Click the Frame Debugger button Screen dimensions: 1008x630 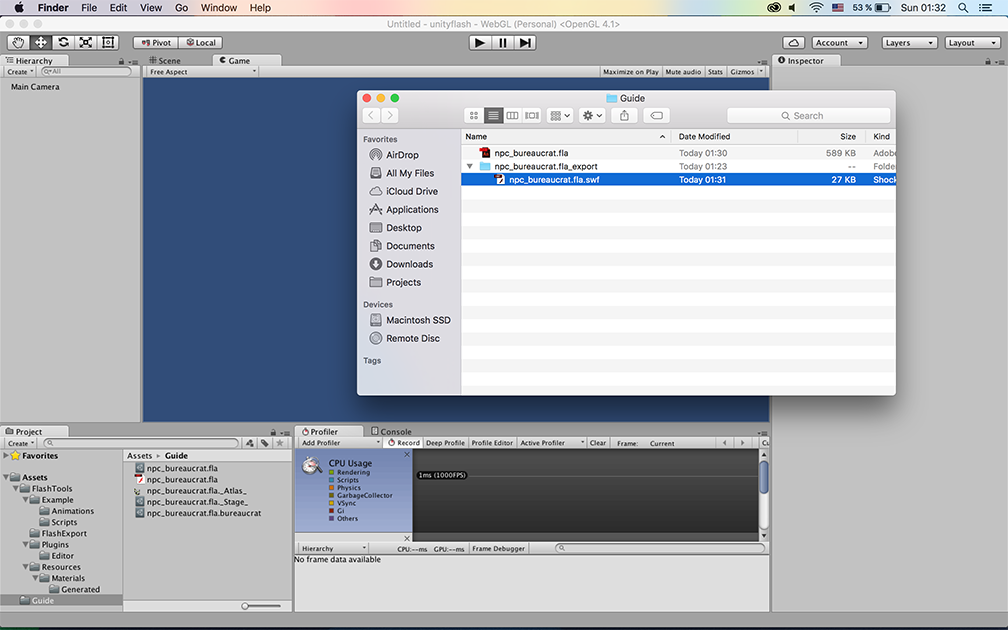pos(498,549)
